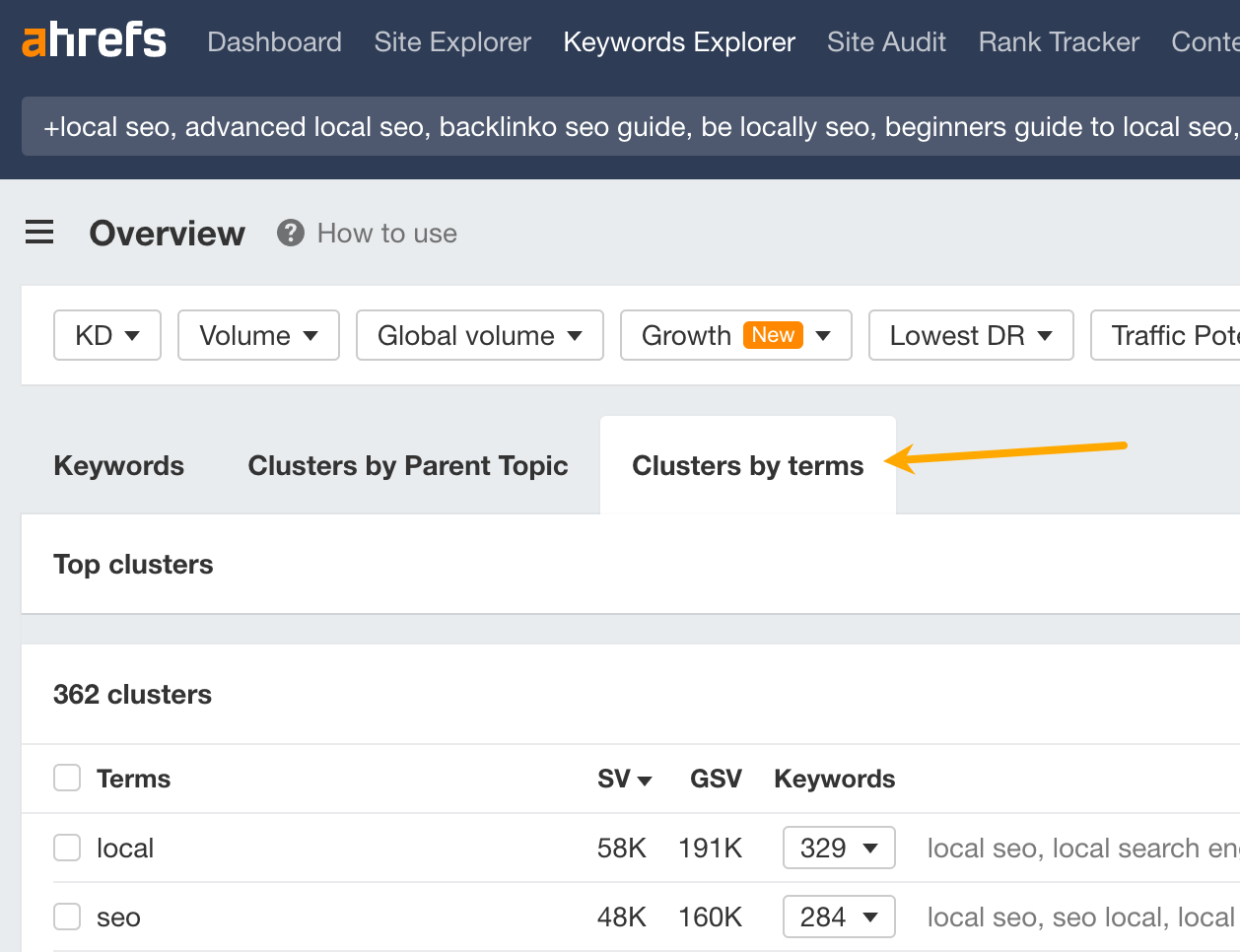Screen dimensions: 1240x952
Task: Check the checkbox for the 'local' cluster
Action: pos(66,848)
